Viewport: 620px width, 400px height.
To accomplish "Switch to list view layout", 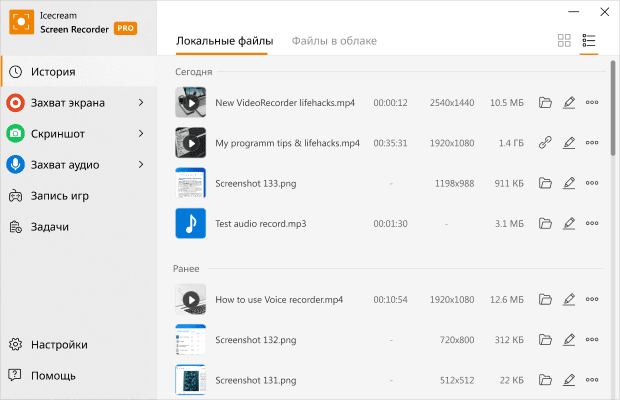I will click(x=589, y=41).
